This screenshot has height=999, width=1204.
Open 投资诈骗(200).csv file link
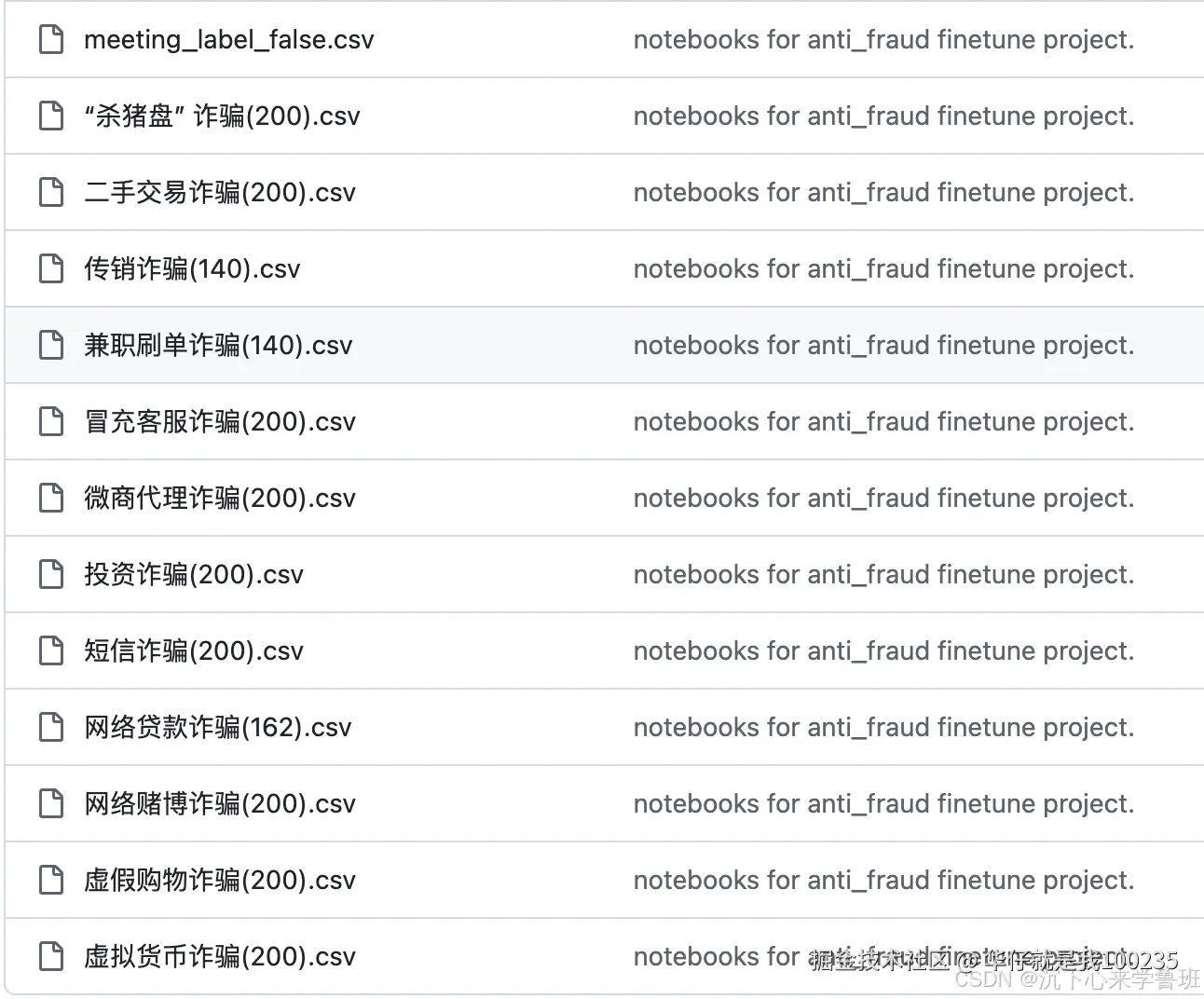[194, 574]
